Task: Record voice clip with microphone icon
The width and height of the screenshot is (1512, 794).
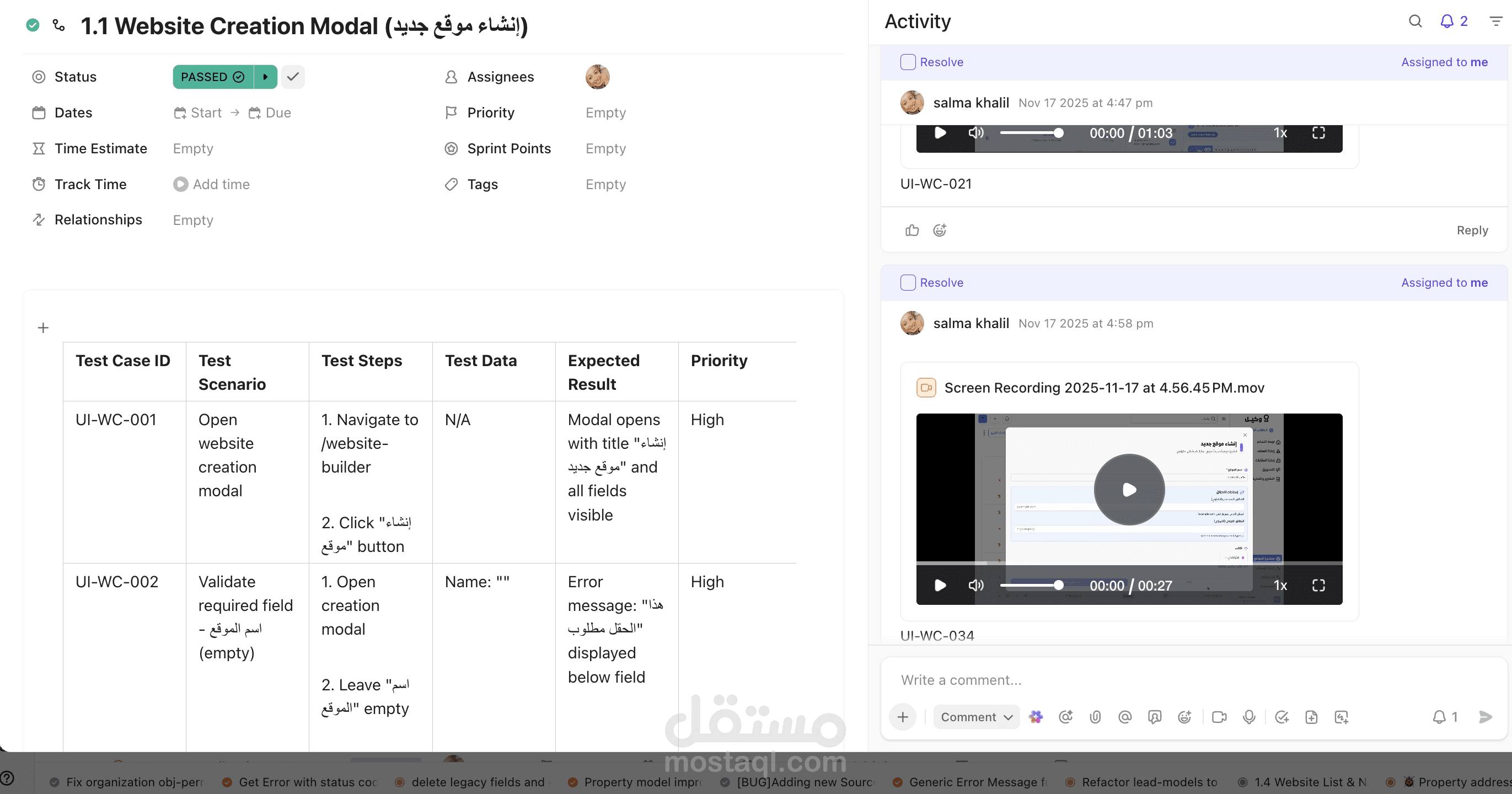Action: tap(1248, 717)
